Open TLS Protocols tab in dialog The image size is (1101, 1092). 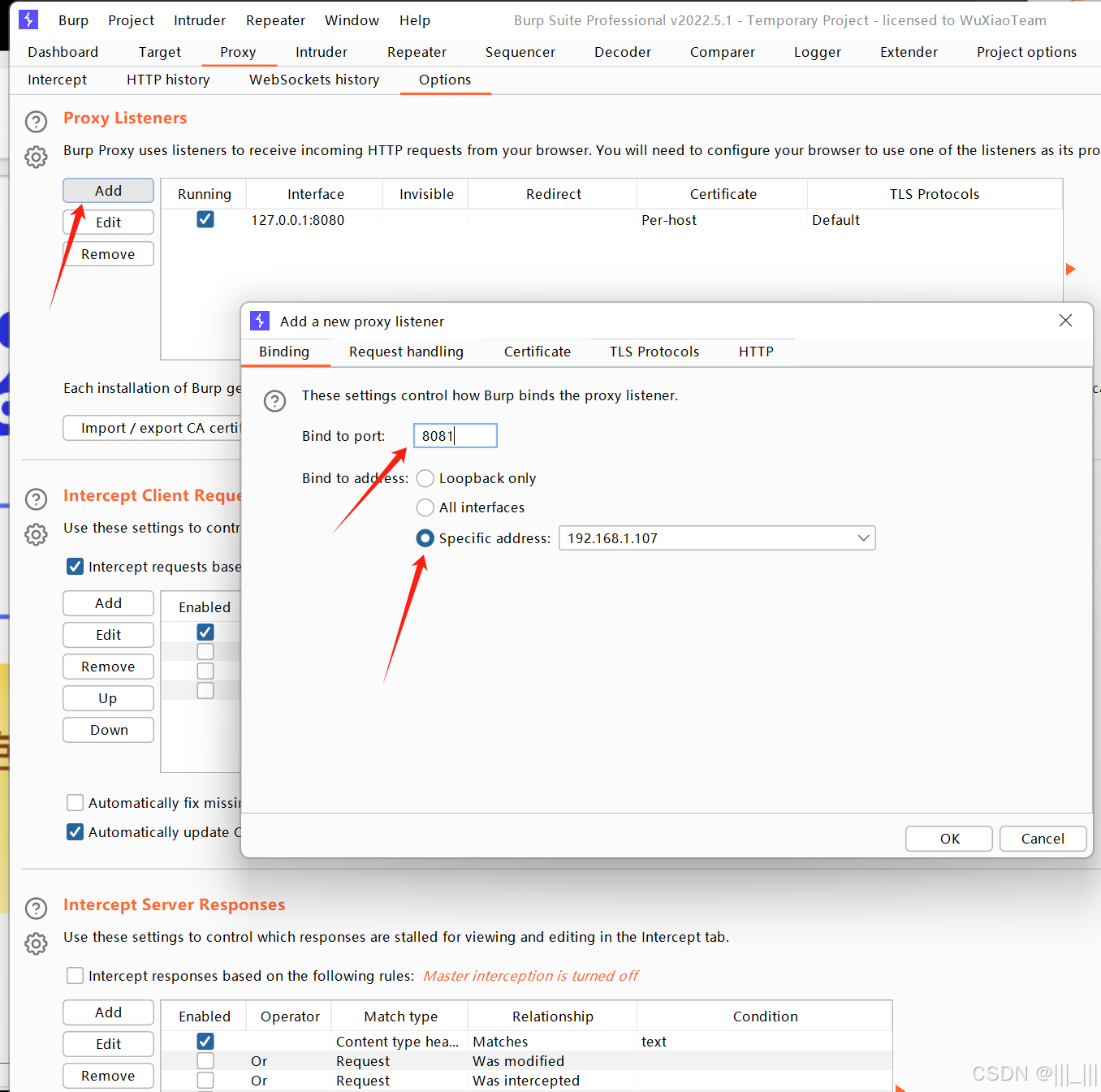[x=654, y=352]
